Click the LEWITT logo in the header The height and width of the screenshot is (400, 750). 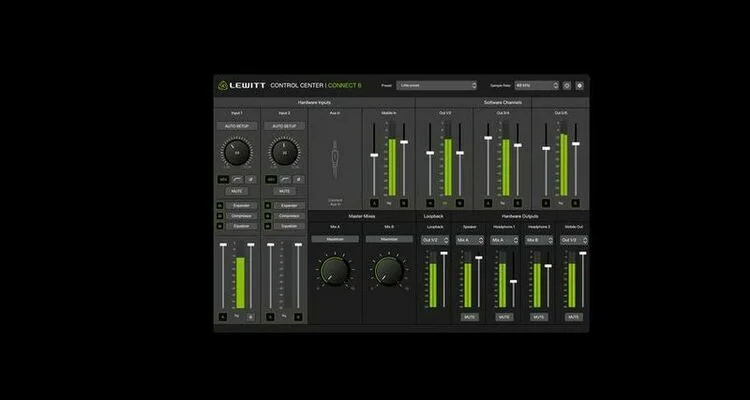242,86
